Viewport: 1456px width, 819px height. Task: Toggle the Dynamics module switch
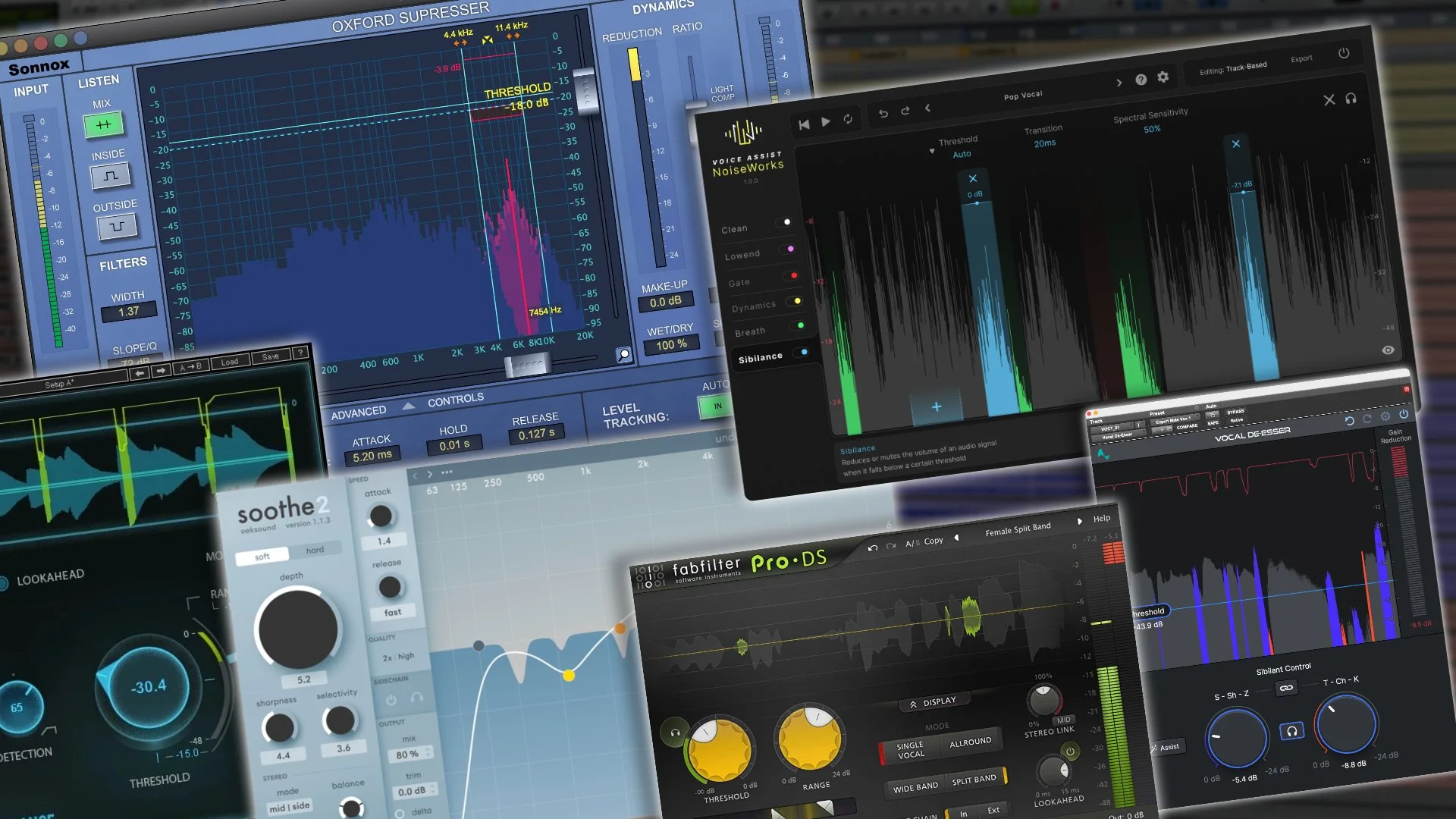(795, 301)
